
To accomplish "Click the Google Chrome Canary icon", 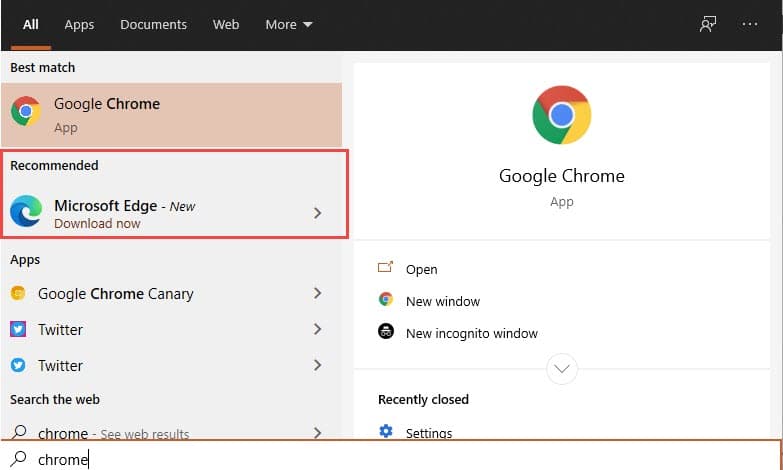I will (x=18, y=294).
